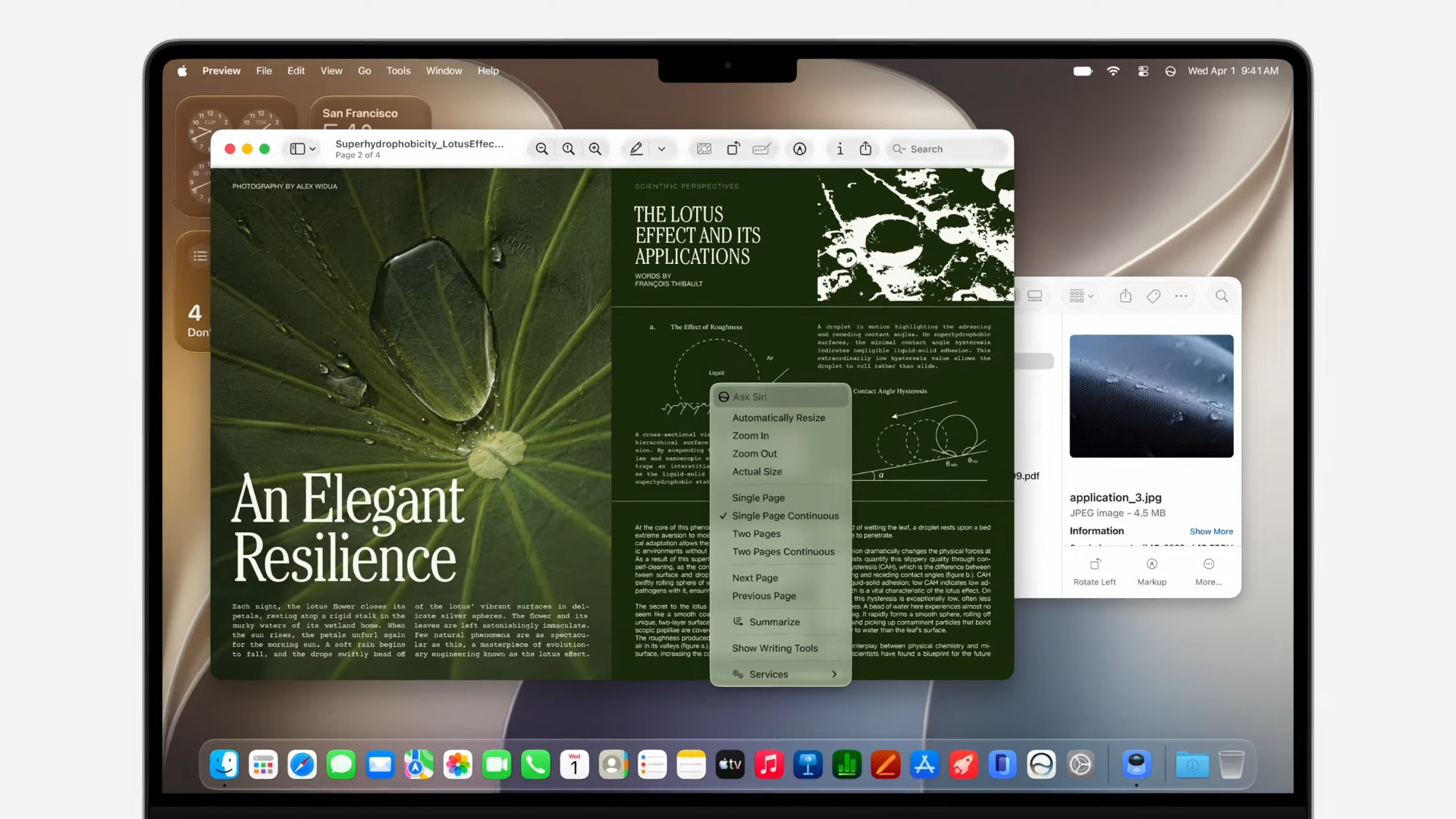Open Safari from the Dock
Screen dimensions: 1456x819
[x=302, y=764]
